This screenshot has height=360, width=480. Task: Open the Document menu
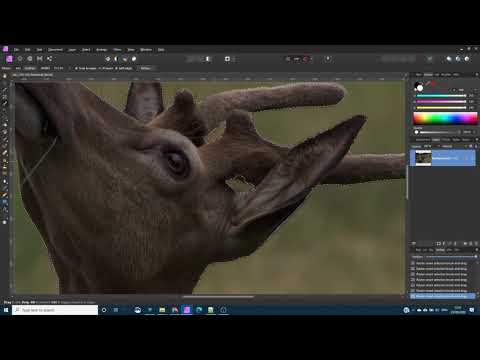tap(55, 50)
